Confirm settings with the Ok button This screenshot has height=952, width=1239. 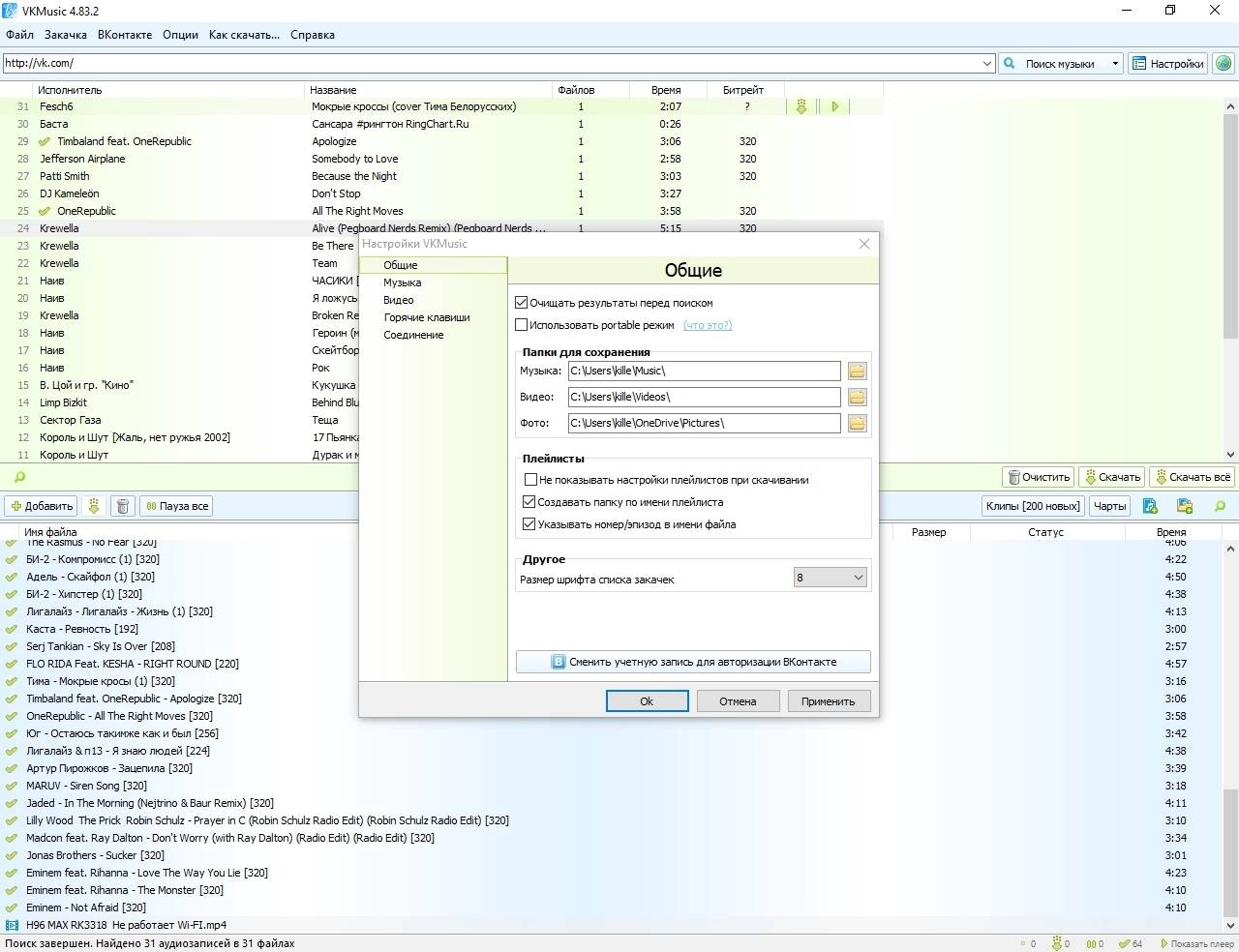(x=647, y=701)
